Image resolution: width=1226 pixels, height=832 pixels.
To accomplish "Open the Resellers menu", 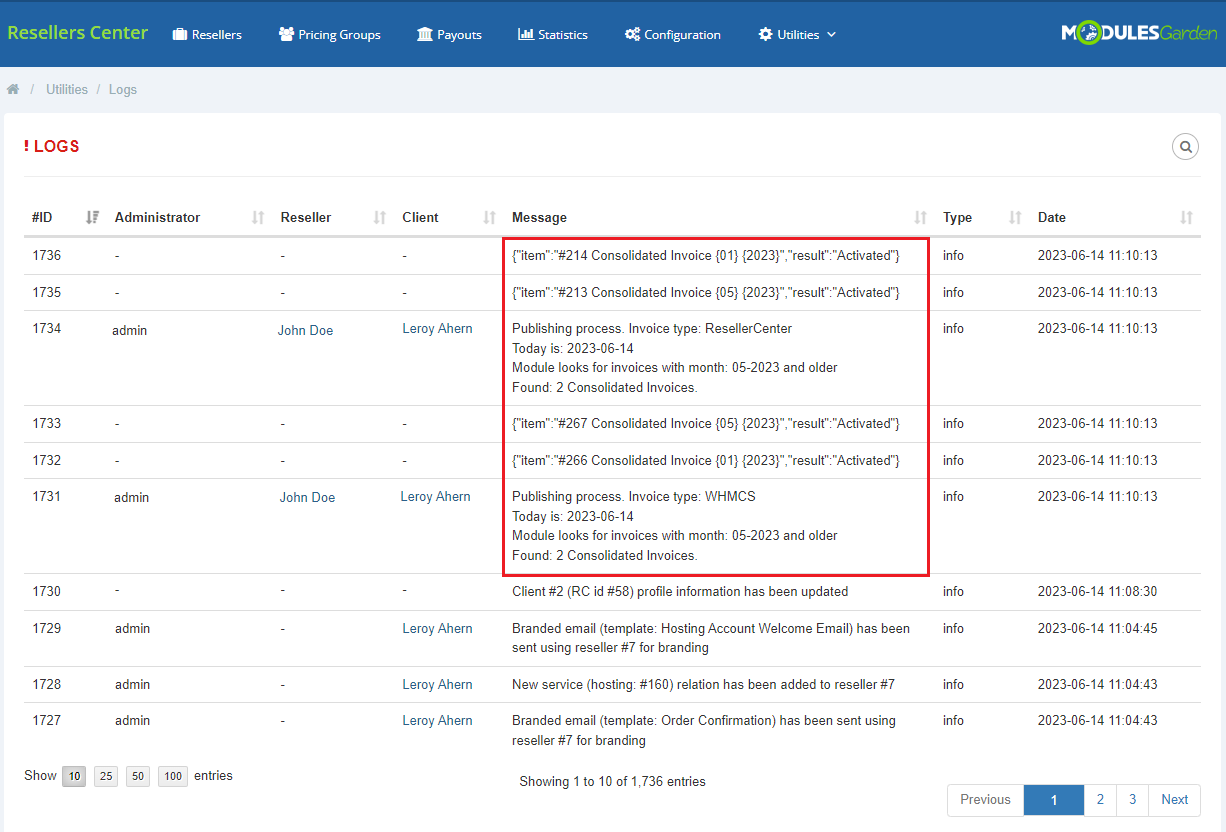I will coord(207,34).
